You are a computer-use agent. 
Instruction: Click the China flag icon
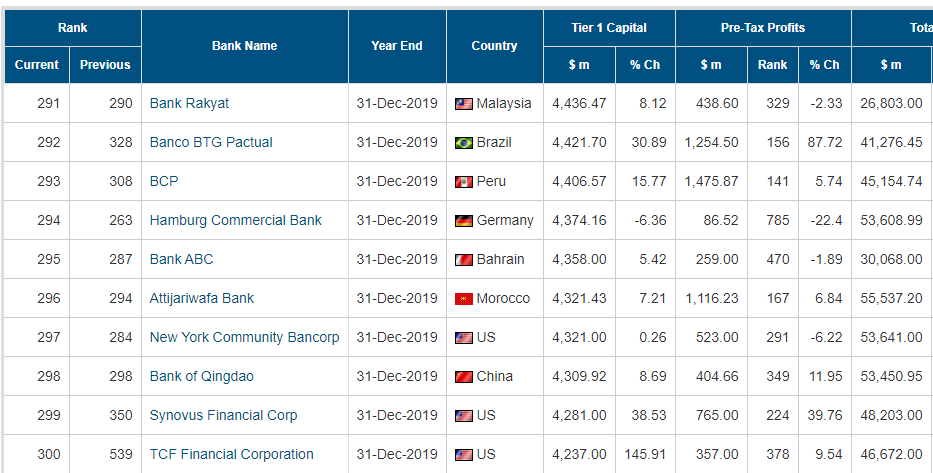(464, 377)
